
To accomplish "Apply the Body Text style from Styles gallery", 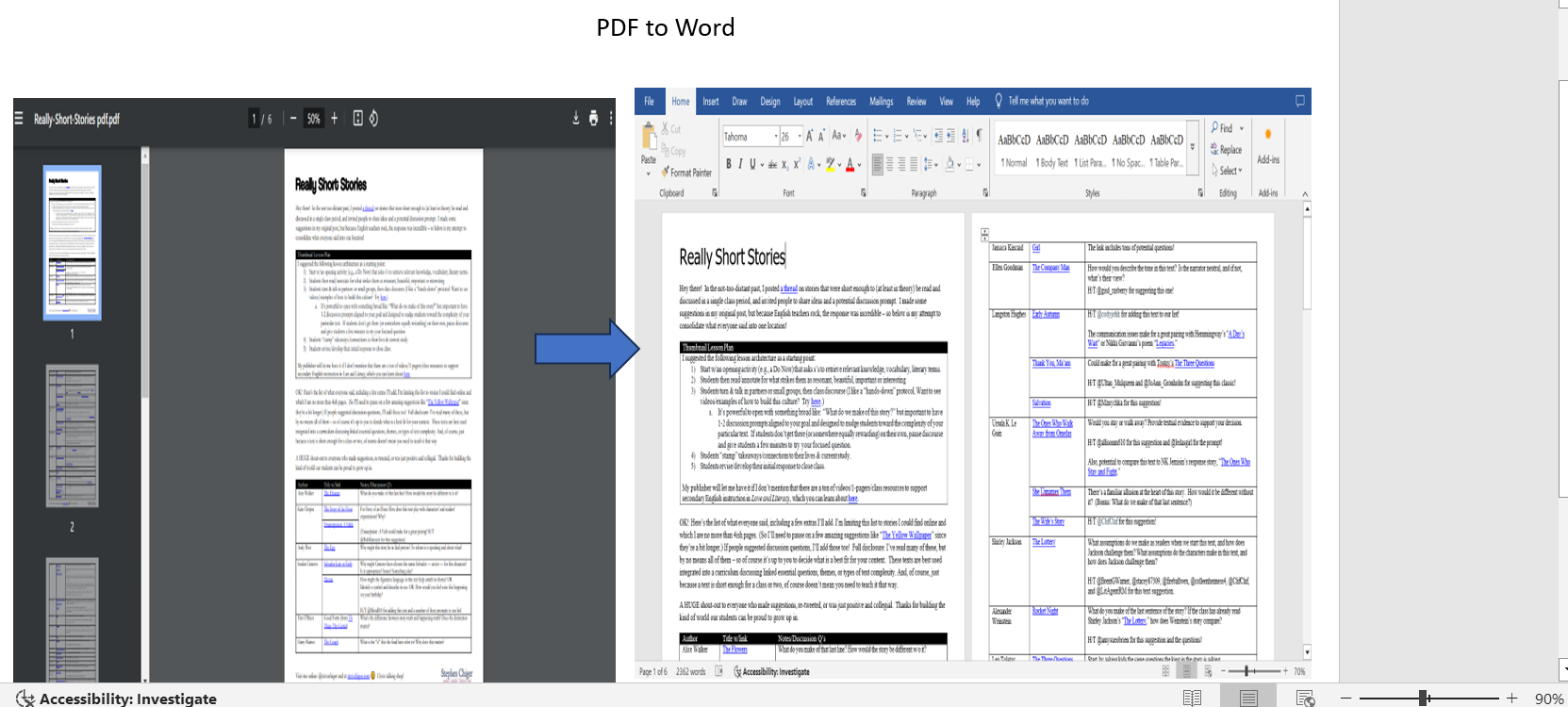I will (x=1052, y=149).
